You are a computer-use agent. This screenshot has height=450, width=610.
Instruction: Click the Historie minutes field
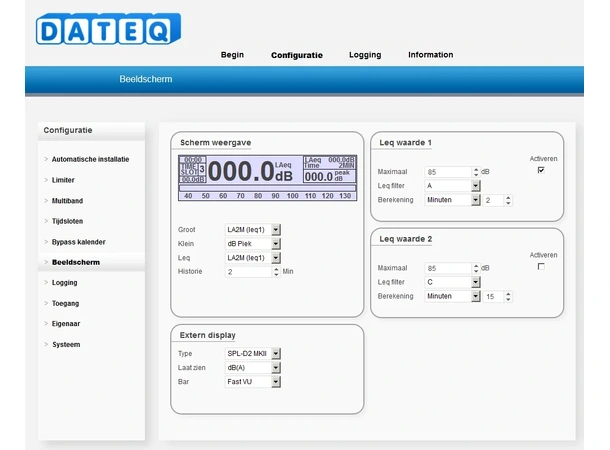click(x=248, y=271)
